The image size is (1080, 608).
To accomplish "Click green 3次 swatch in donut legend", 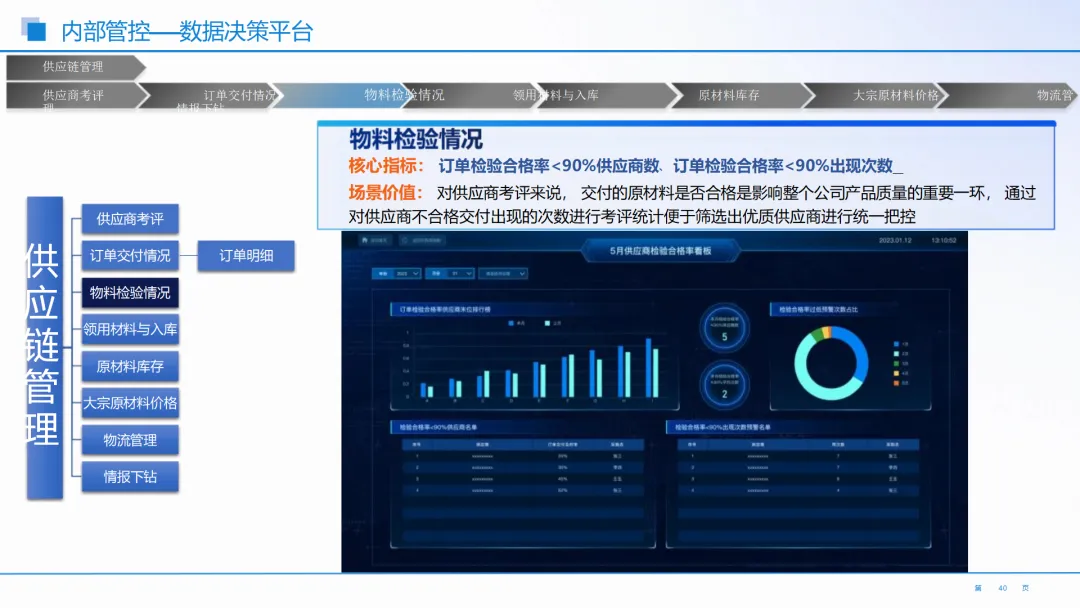I will (896, 364).
